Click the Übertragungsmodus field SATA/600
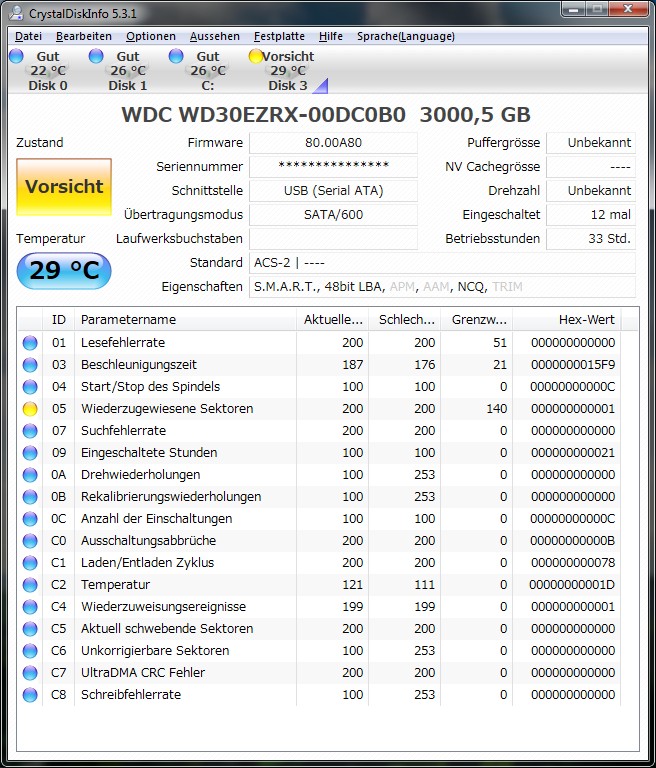The width and height of the screenshot is (656, 768). [333, 215]
